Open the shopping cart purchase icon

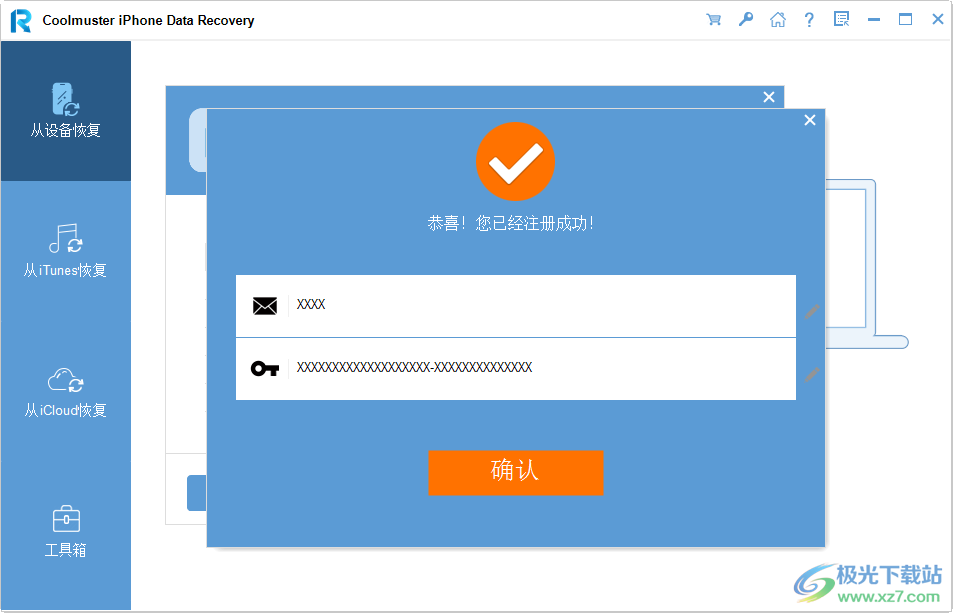tap(714, 20)
